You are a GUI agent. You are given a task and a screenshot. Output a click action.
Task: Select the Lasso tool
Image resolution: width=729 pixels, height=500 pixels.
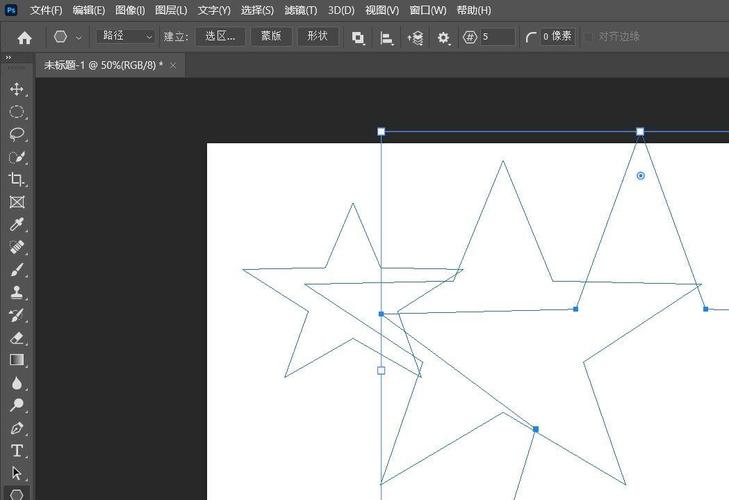(x=17, y=134)
